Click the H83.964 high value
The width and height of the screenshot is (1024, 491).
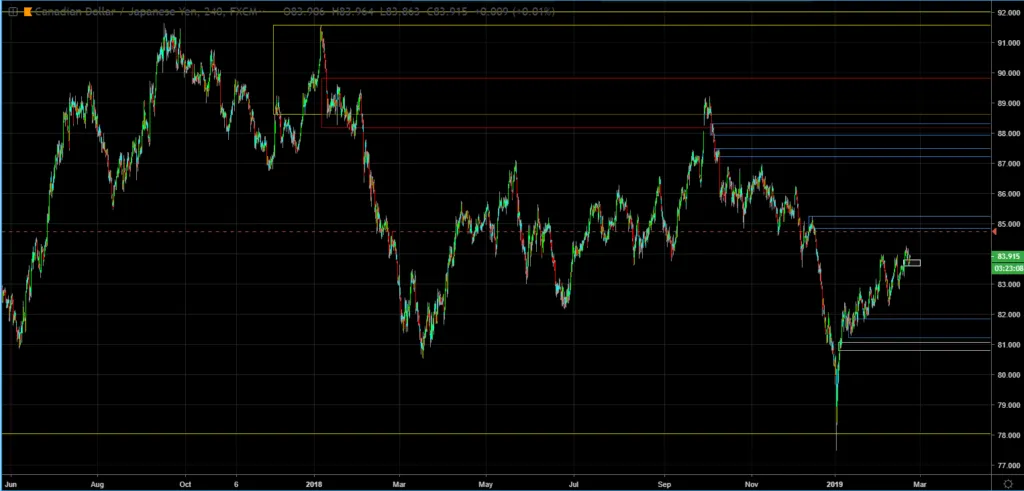(353, 12)
